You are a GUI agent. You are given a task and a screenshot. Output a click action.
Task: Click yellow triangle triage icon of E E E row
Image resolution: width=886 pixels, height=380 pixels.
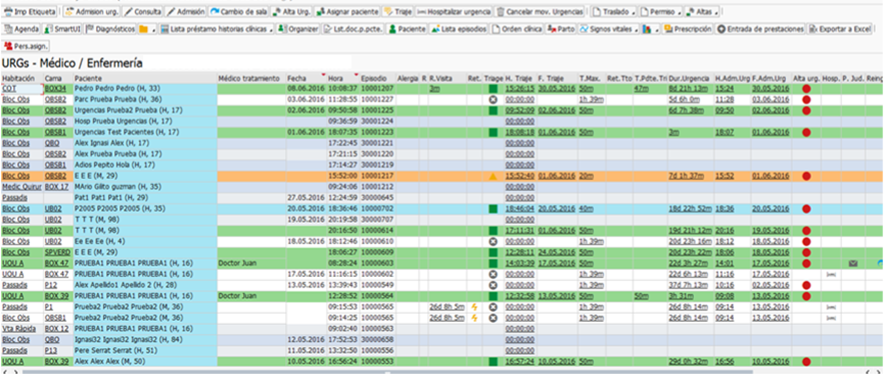493,176
